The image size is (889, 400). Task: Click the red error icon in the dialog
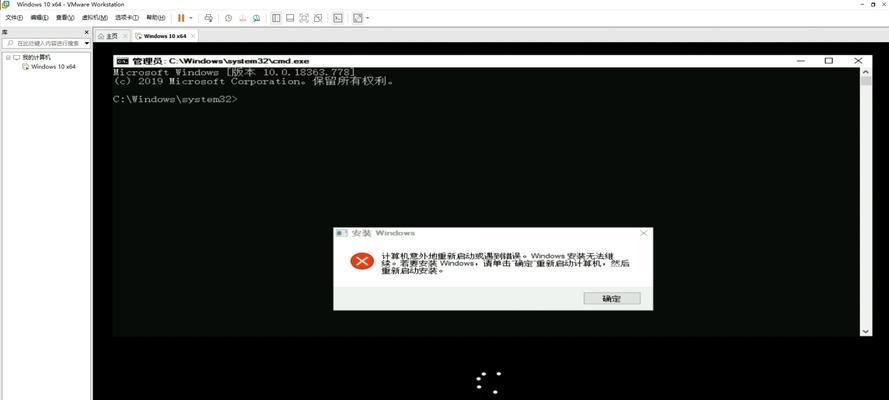click(362, 261)
